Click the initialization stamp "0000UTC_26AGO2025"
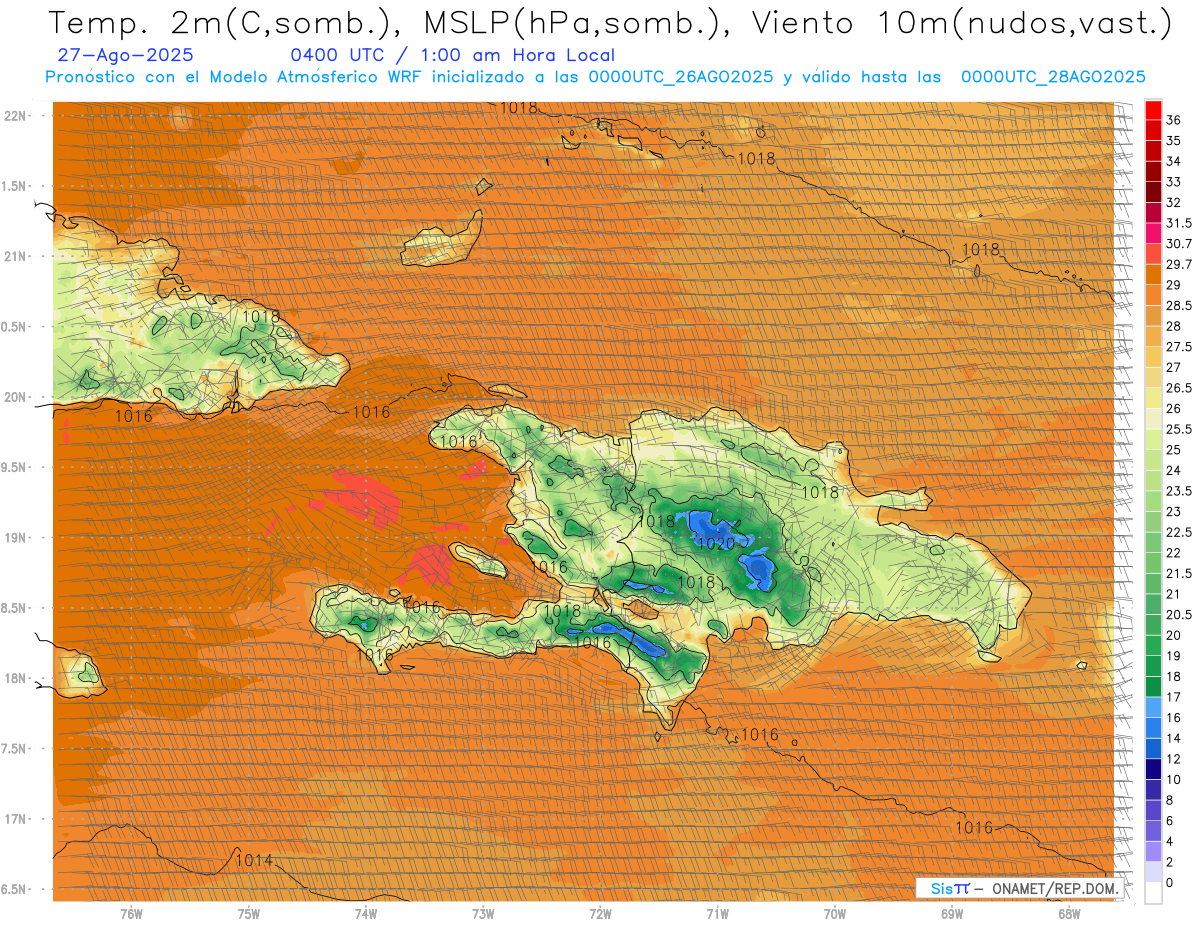Viewport: 1200px width, 927px height. point(681,77)
